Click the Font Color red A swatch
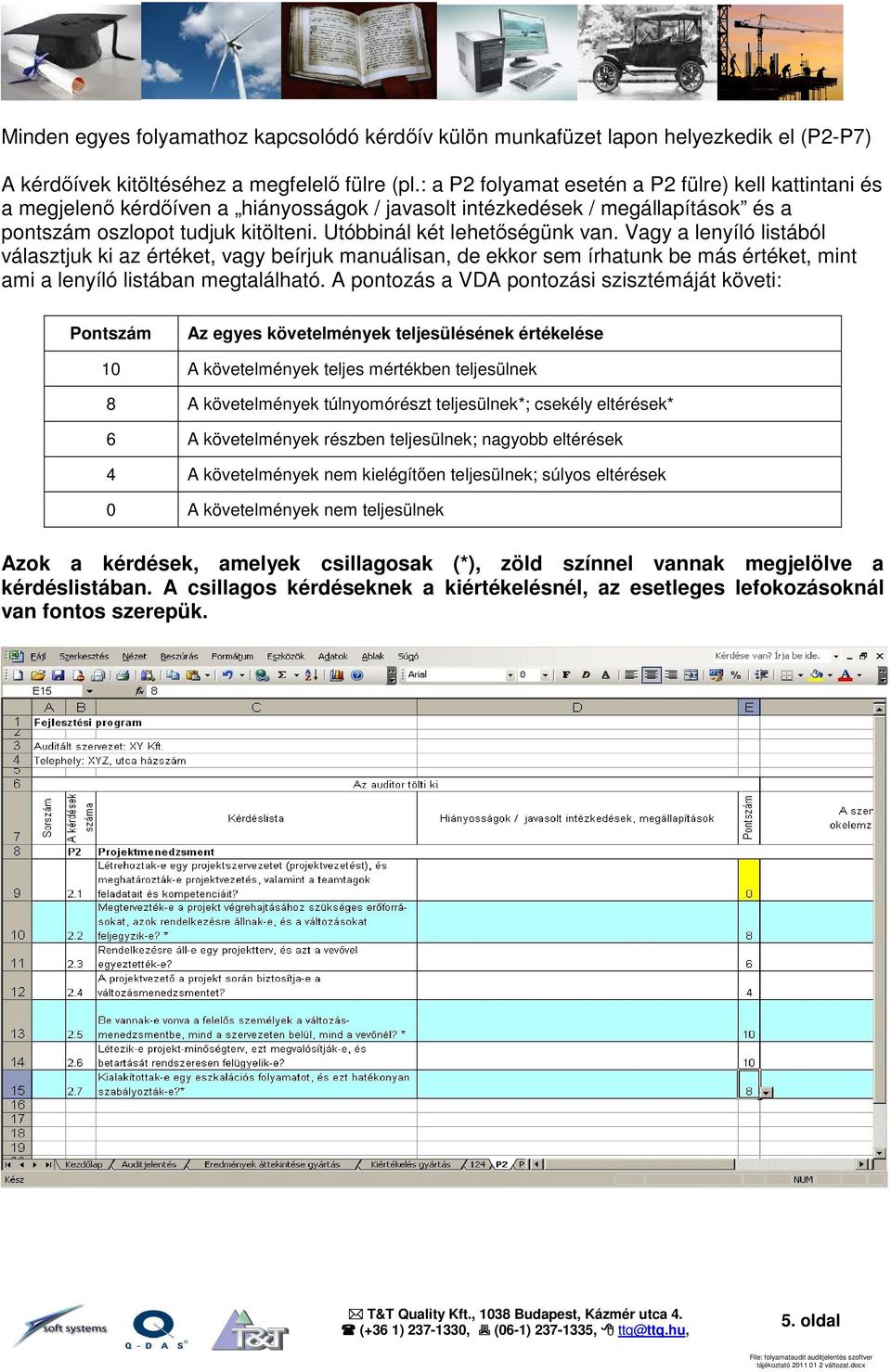The image size is (891, 1372). [x=845, y=675]
